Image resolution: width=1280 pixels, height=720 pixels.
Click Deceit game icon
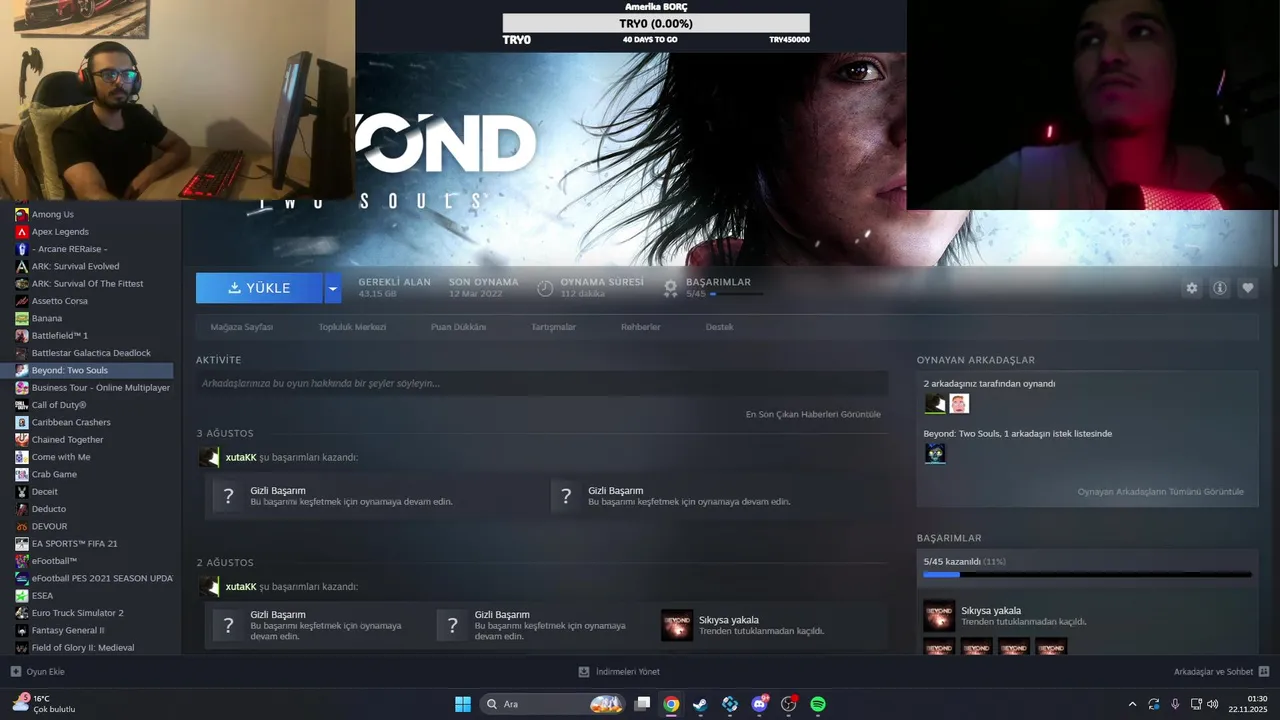point(22,492)
